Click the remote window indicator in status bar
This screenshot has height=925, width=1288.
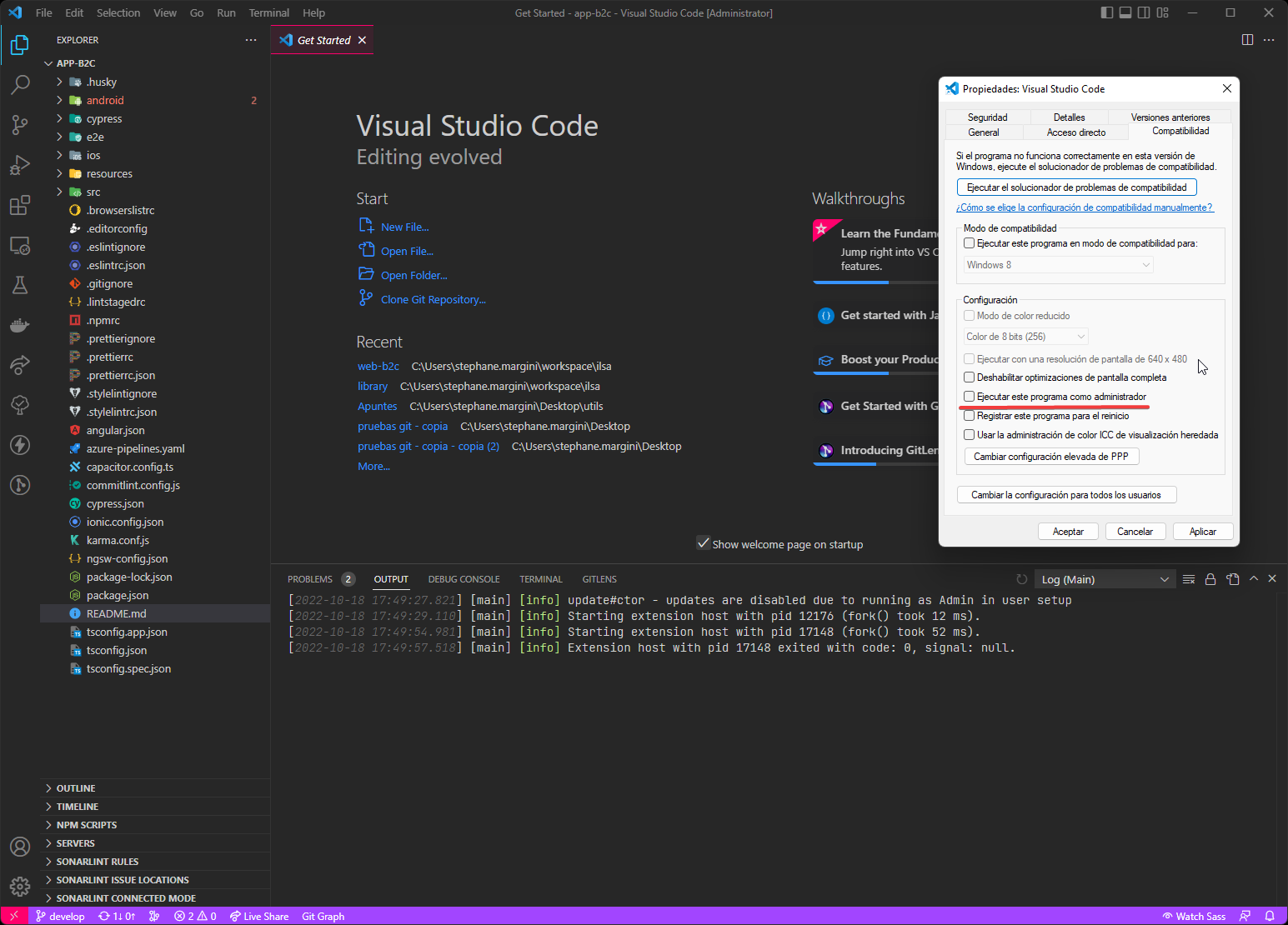14,916
